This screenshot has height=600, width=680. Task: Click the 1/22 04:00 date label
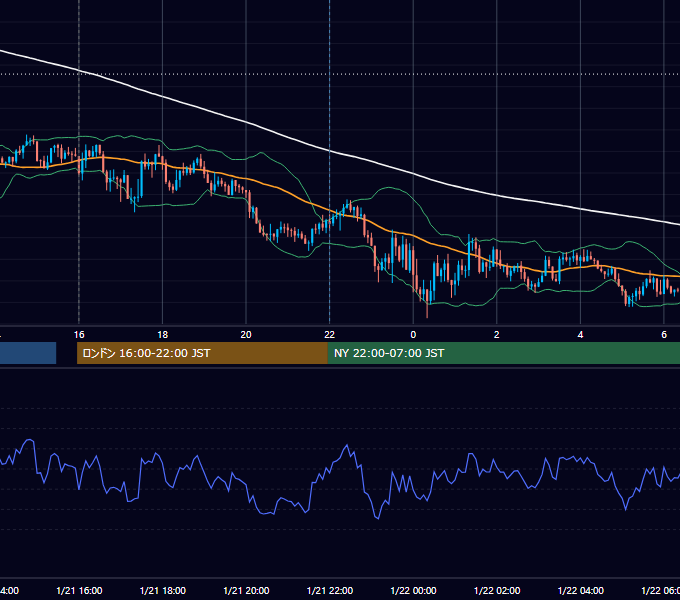tap(581, 590)
